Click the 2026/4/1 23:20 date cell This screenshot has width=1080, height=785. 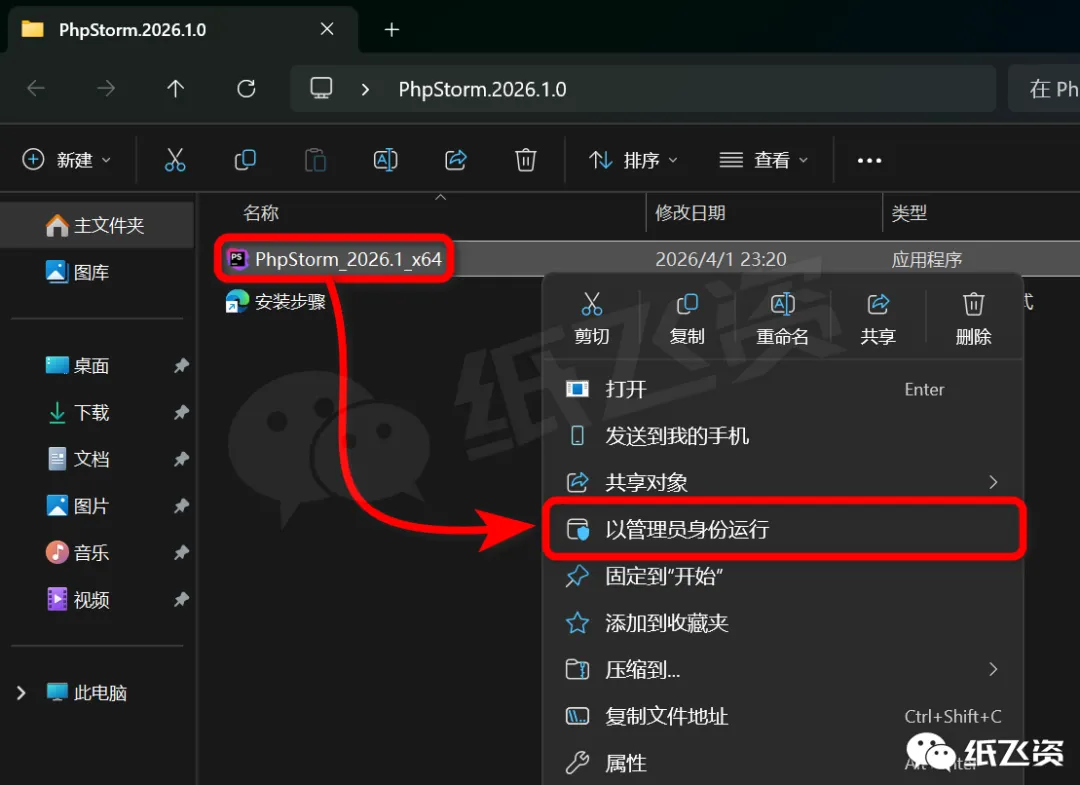tap(720, 260)
